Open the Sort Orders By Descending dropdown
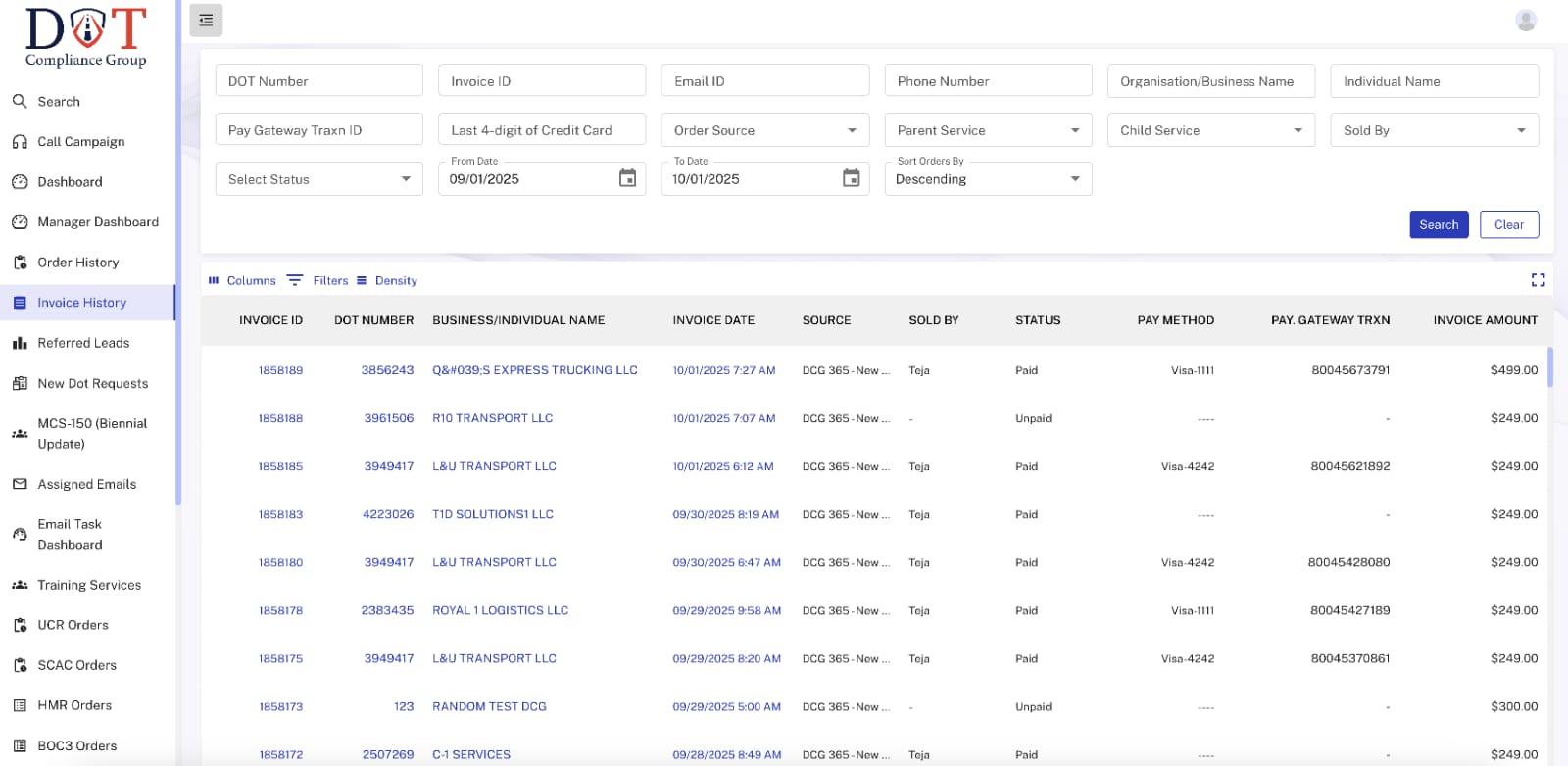The height and width of the screenshot is (766, 1568). (988, 179)
